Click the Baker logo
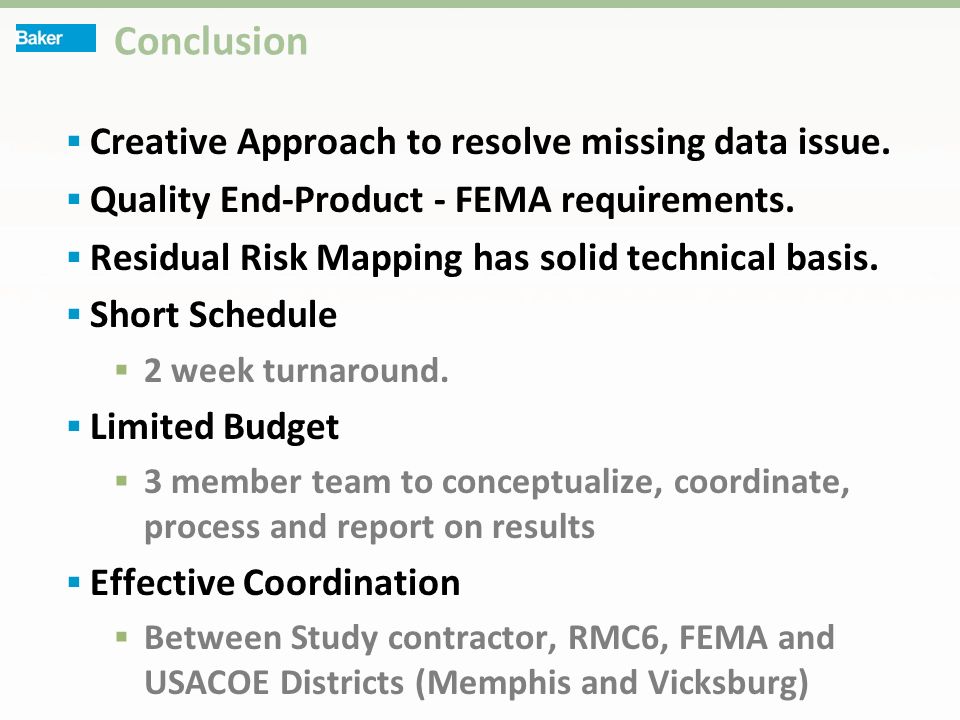Image resolution: width=960 pixels, height=720 pixels. tap(56, 38)
